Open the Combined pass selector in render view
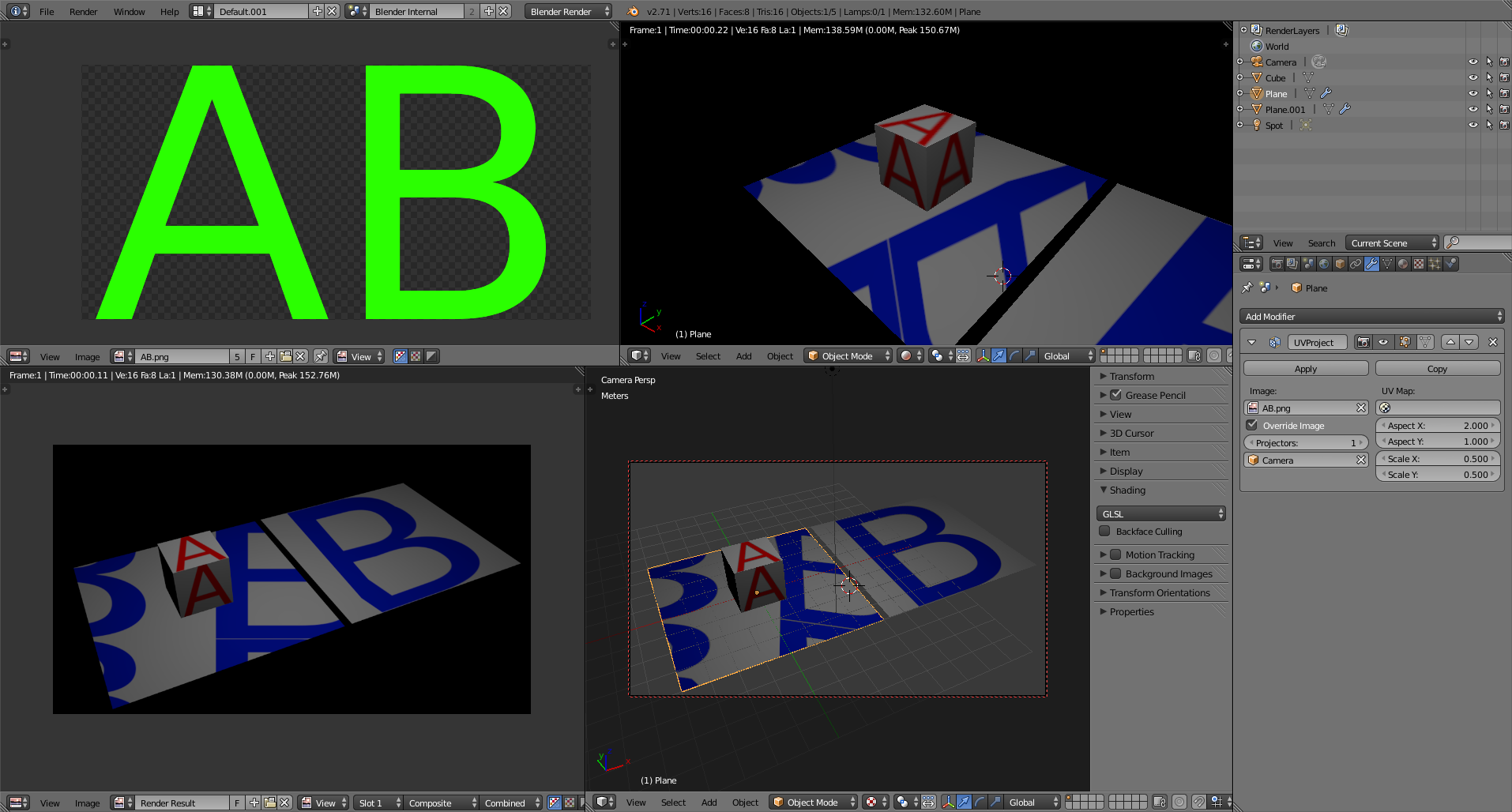This screenshot has width=1512, height=812. pyautogui.click(x=511, y=803)
